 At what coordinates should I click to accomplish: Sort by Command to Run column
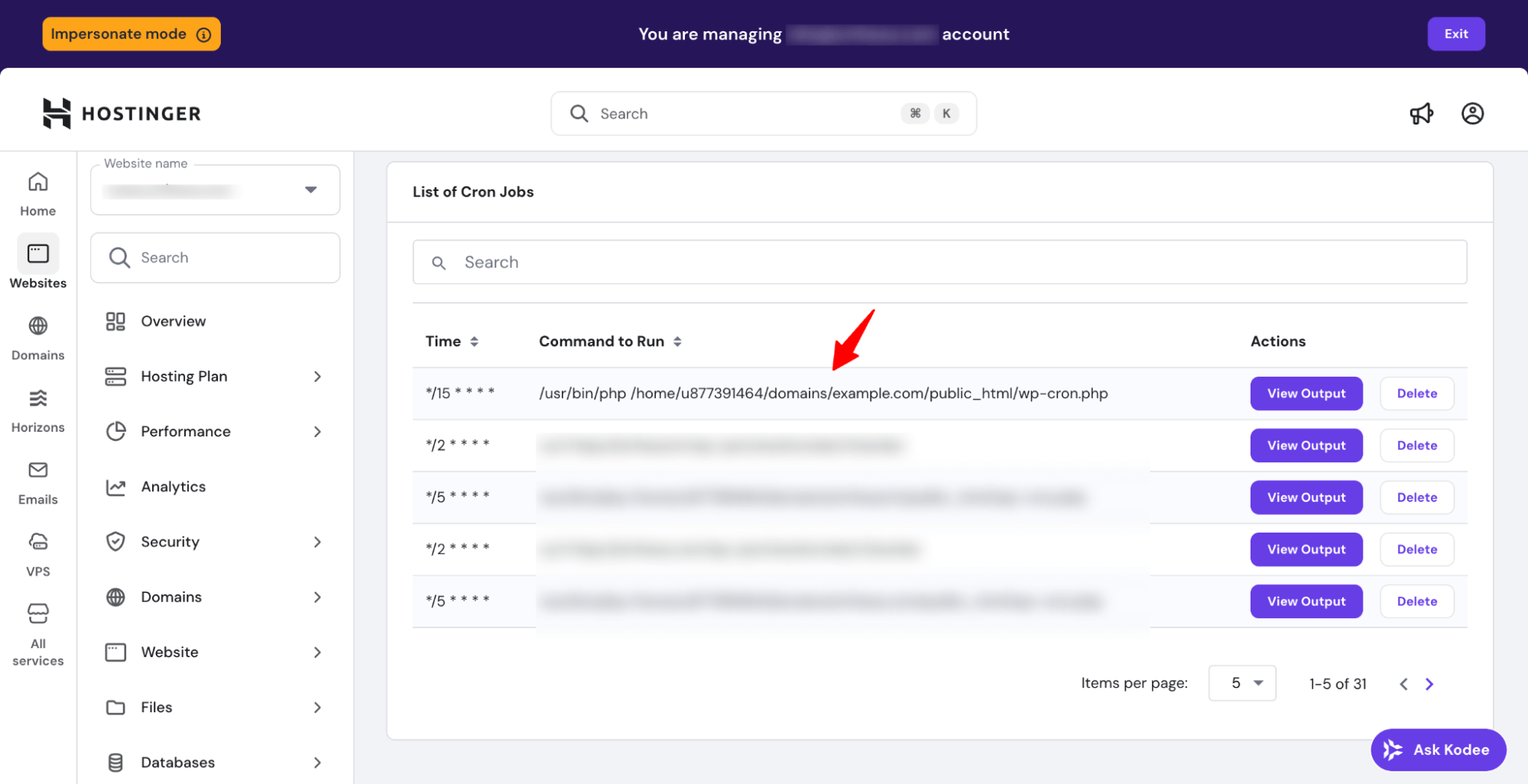(677, 342)
